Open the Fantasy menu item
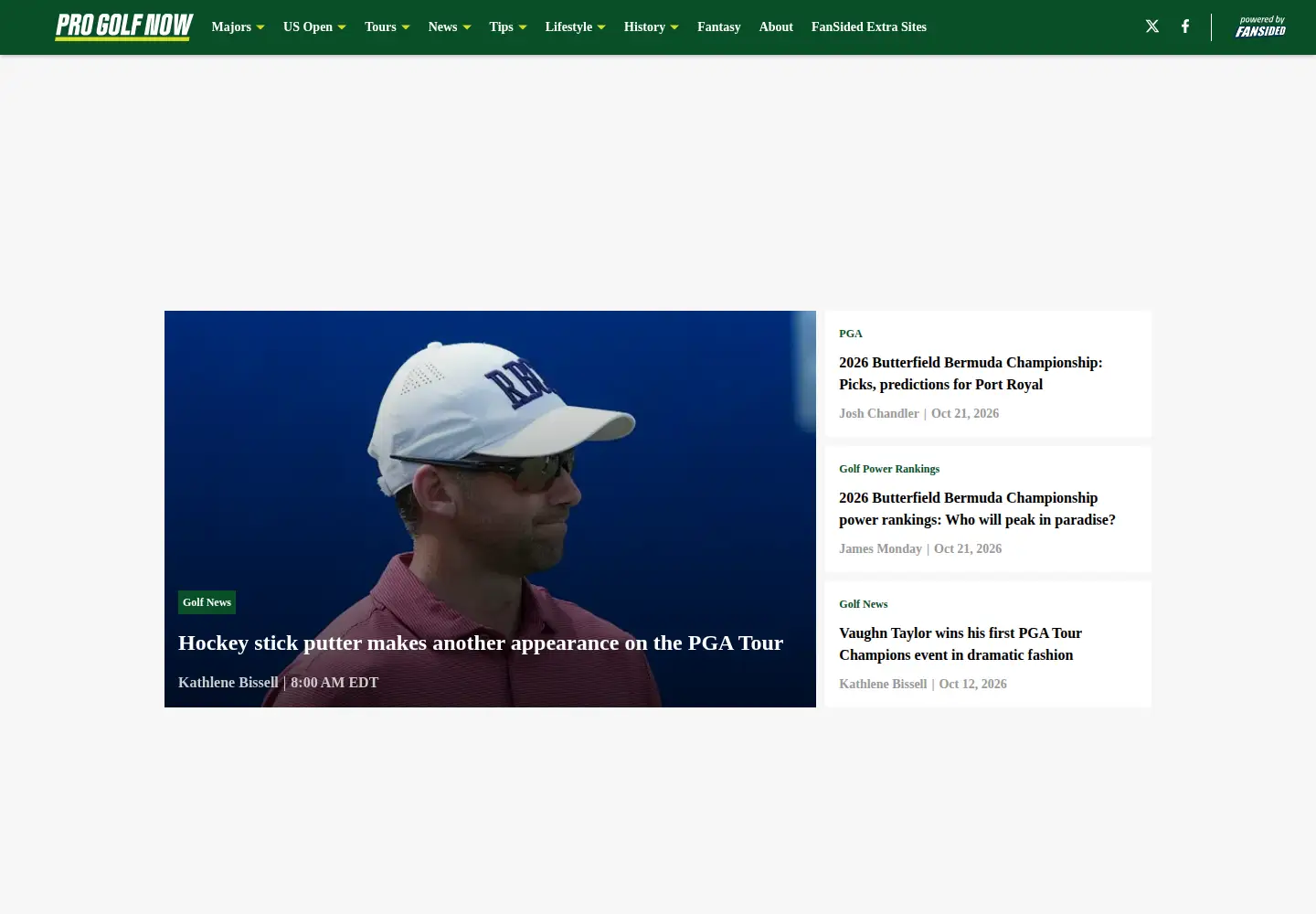 pyautogui.click(x=719, y=27)
